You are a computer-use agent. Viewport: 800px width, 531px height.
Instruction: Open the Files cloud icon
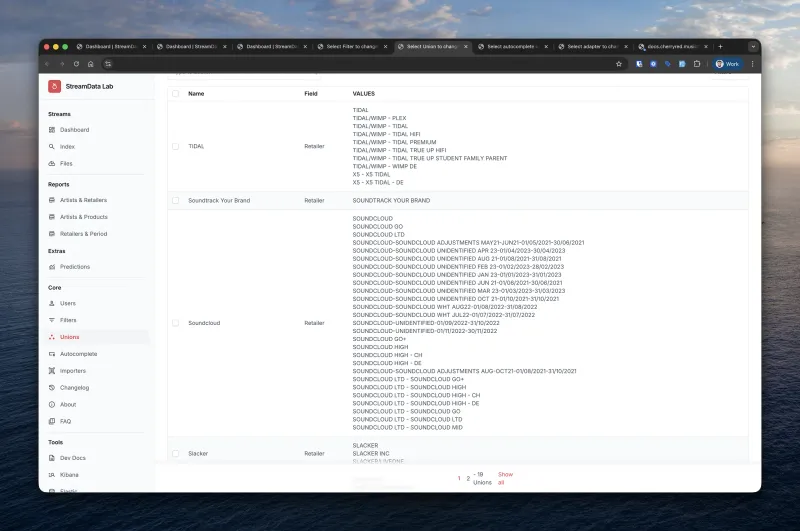point(52,163)
